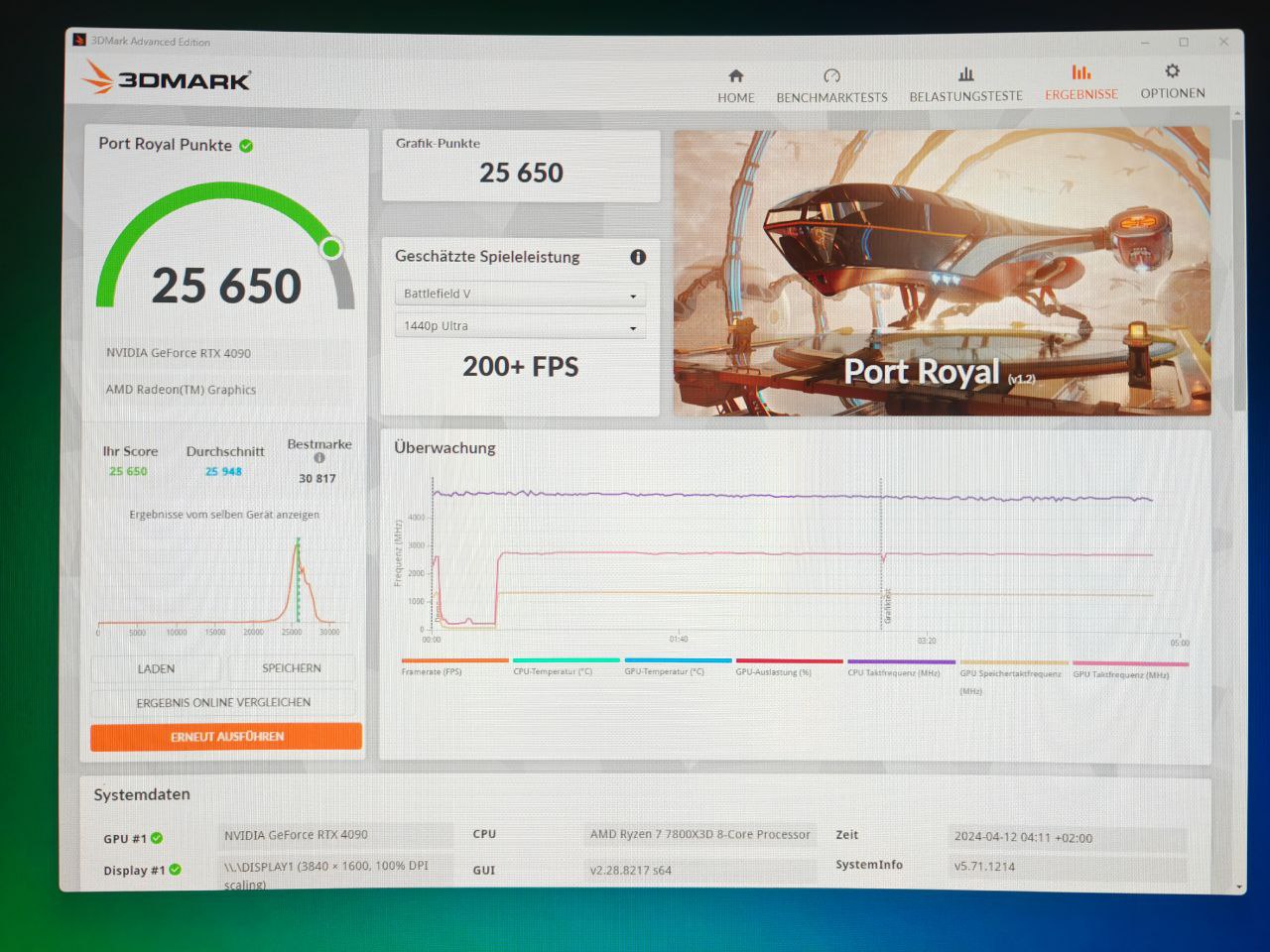Click the 200+ FPS estimate
Screen dimensions: 1270x952
[x=520, y=367]
